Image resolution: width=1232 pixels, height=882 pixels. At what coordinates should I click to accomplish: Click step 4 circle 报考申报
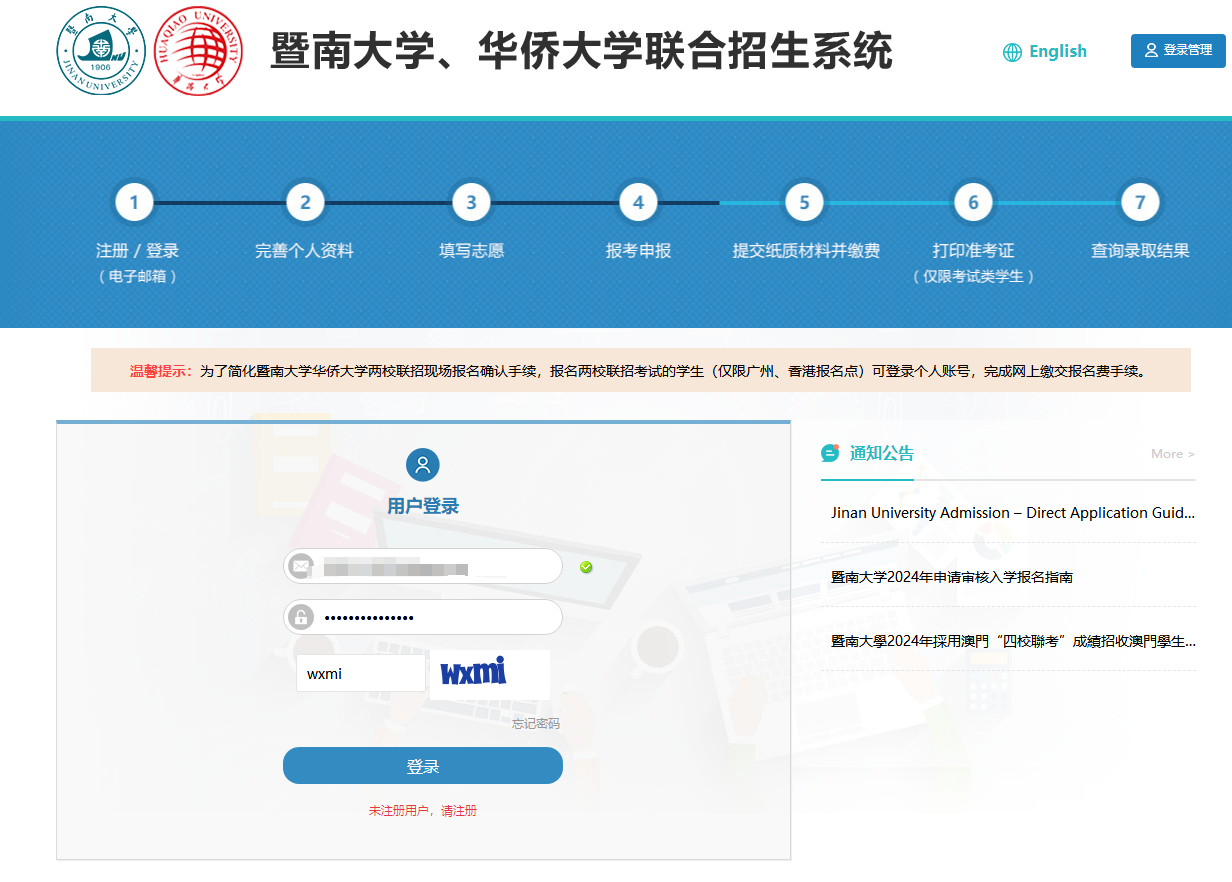point(638,203)
